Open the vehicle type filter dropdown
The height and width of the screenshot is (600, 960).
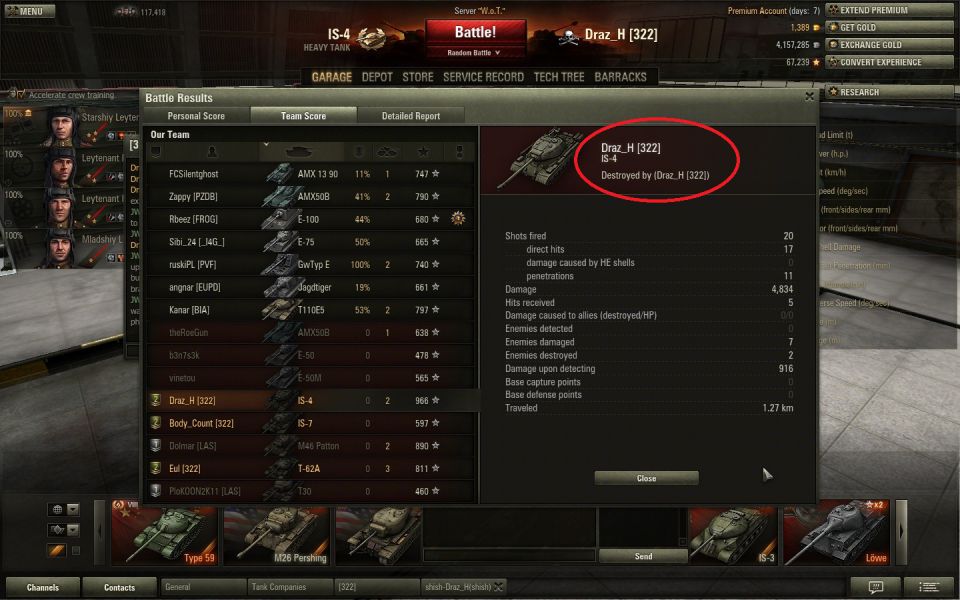pyautogui.click(x=64, y=530)
